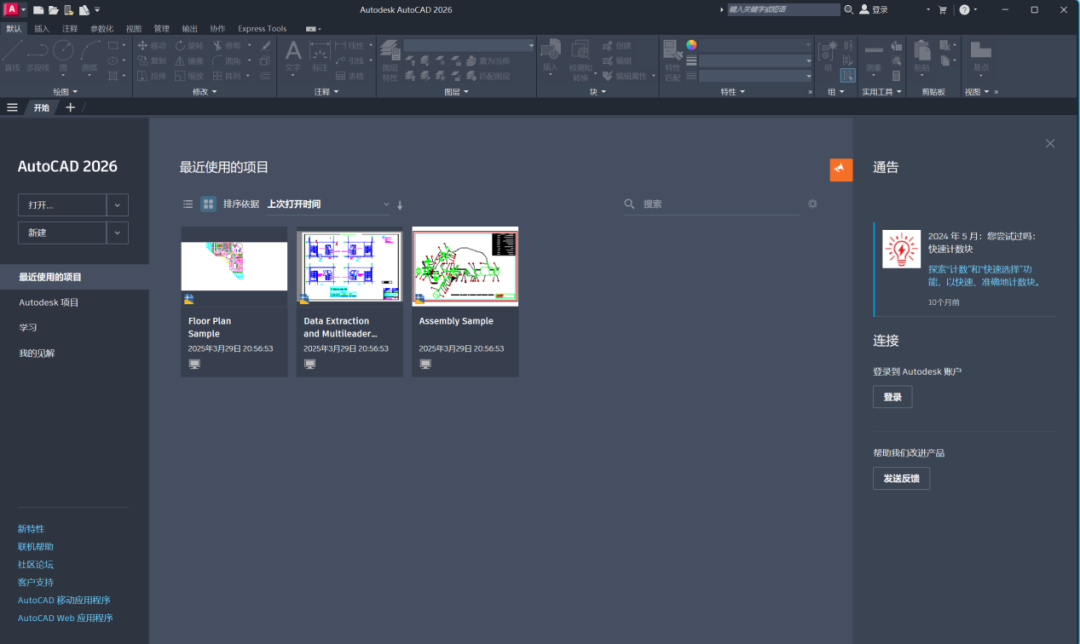This screenshot has height=644, width=1080.
Task: Open the Floor Plan Sample thumbnail
Action: [x=234, y=267]
